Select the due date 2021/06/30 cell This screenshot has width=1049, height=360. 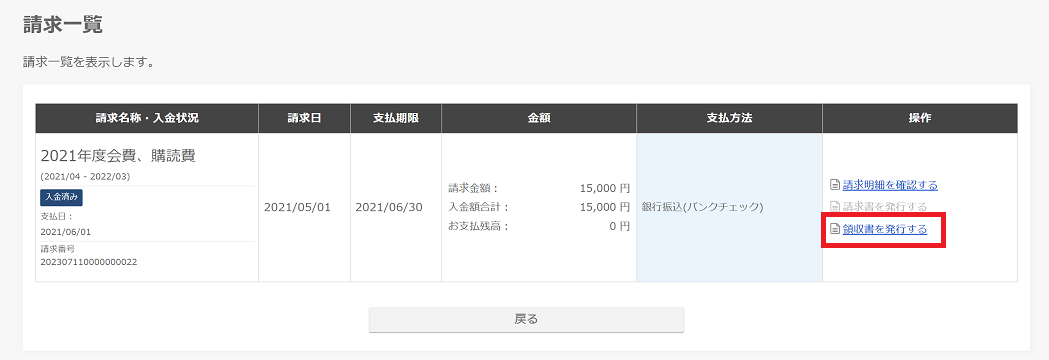(396, 207)
